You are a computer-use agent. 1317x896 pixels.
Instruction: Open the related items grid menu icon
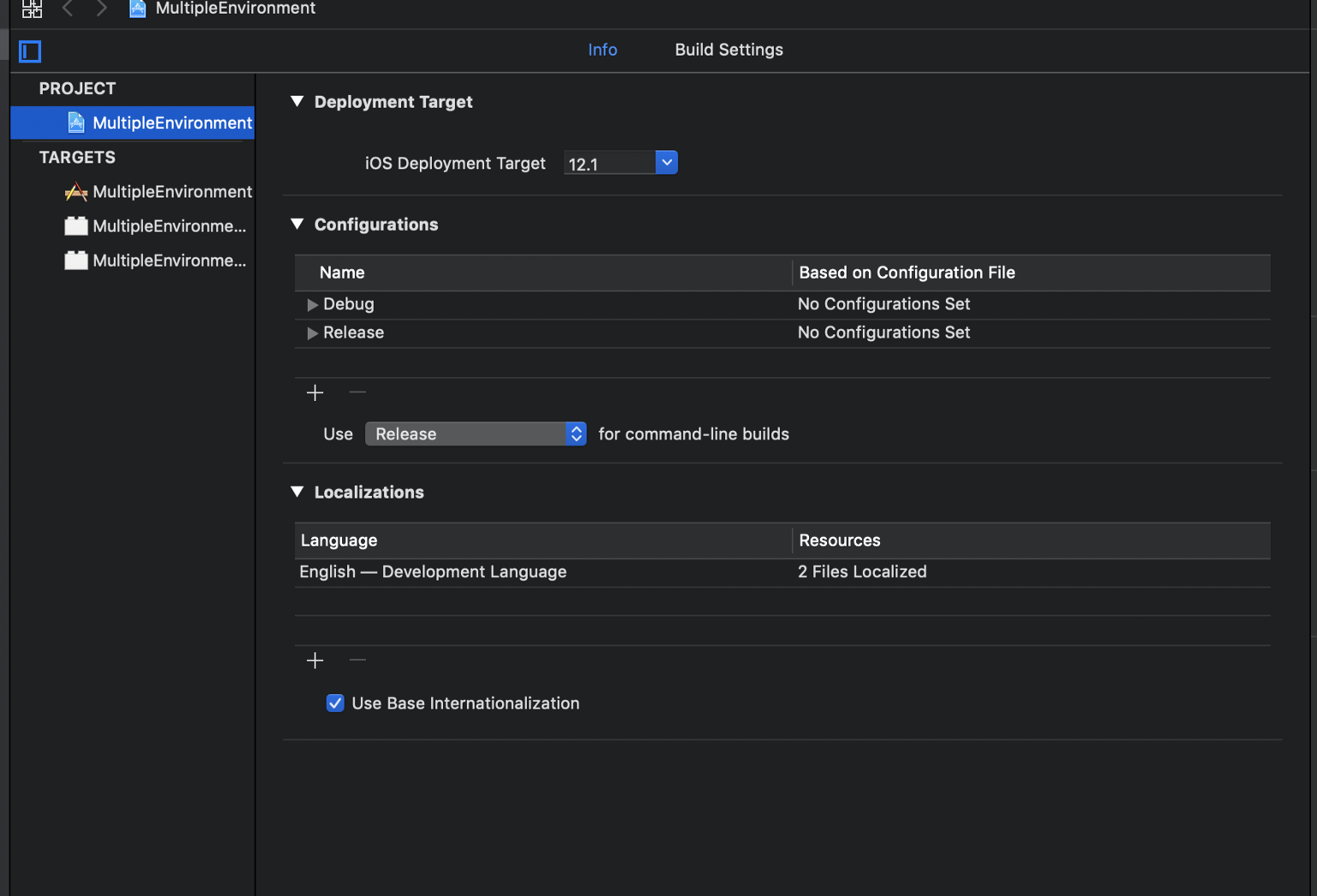click(32, 9)
